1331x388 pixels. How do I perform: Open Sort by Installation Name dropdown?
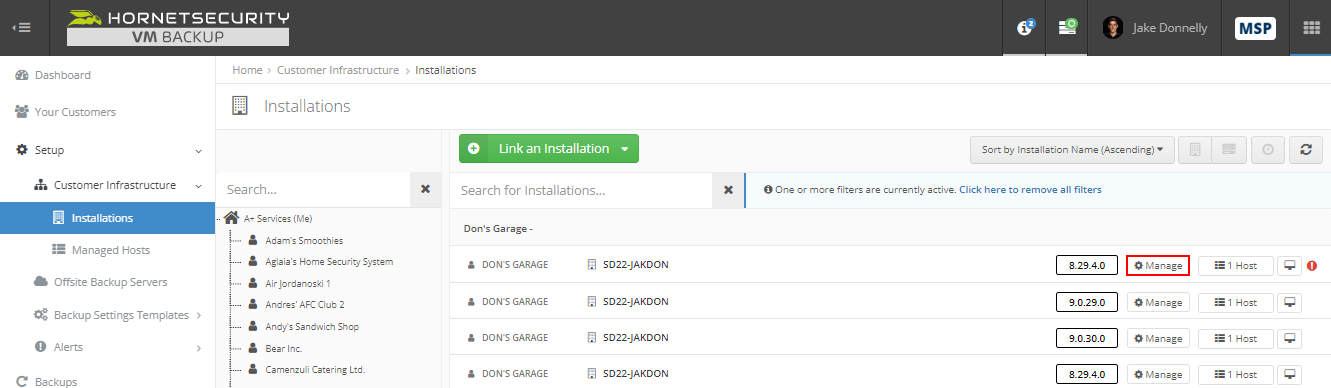pos(1072,150)
